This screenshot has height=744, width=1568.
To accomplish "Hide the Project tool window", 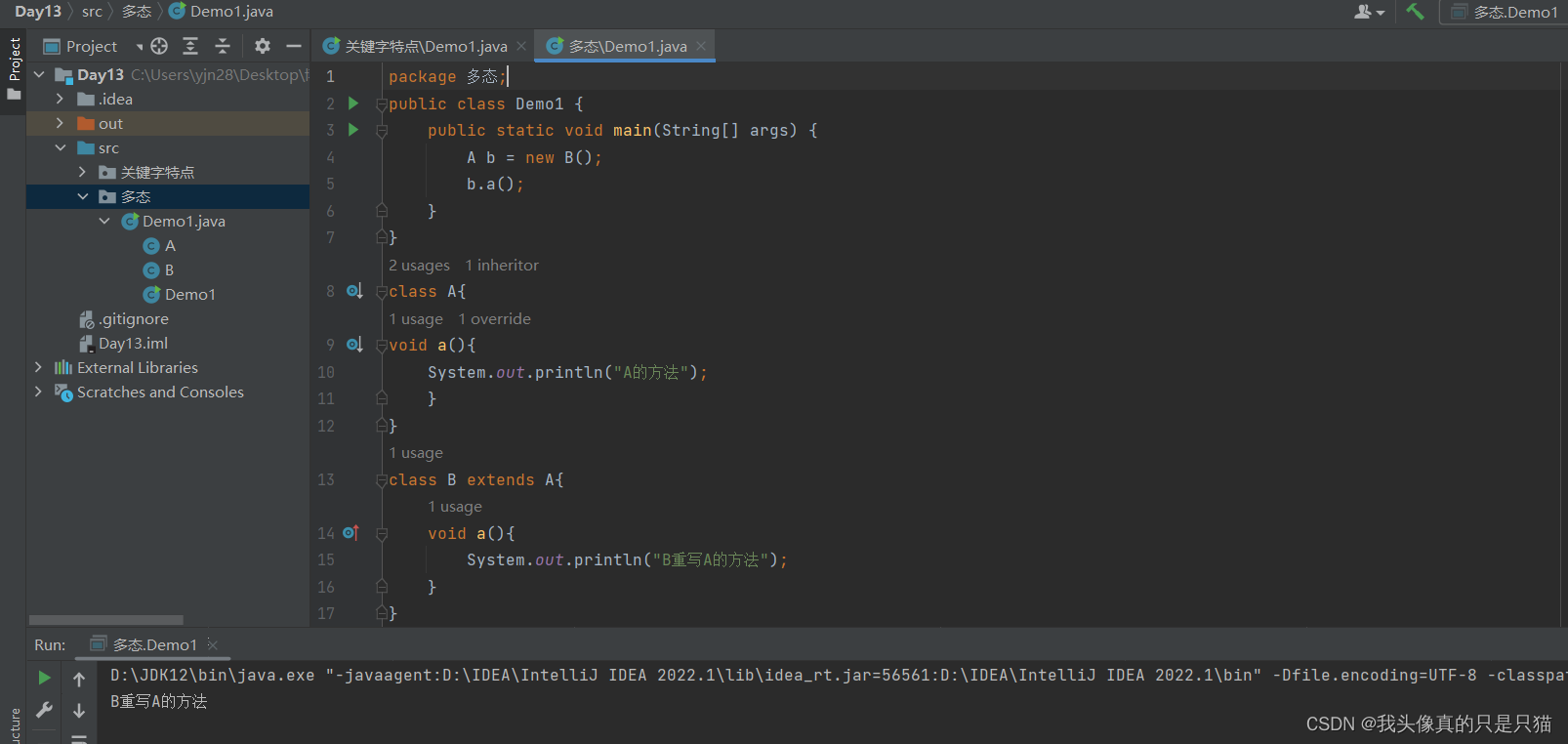I will coord(294,46).
